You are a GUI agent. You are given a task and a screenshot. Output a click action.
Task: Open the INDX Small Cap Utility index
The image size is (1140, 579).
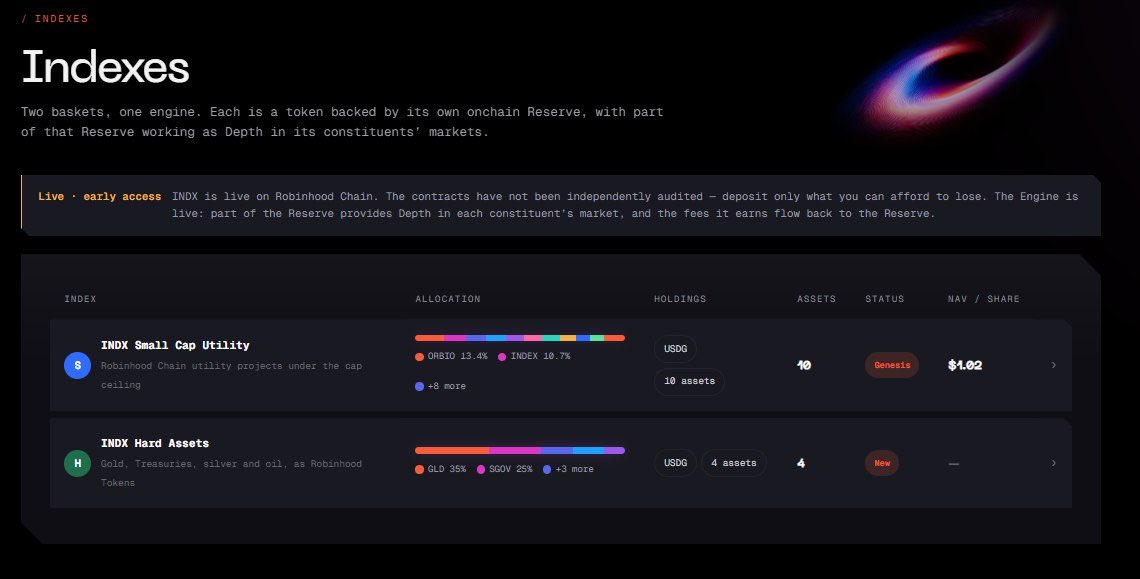175,346
